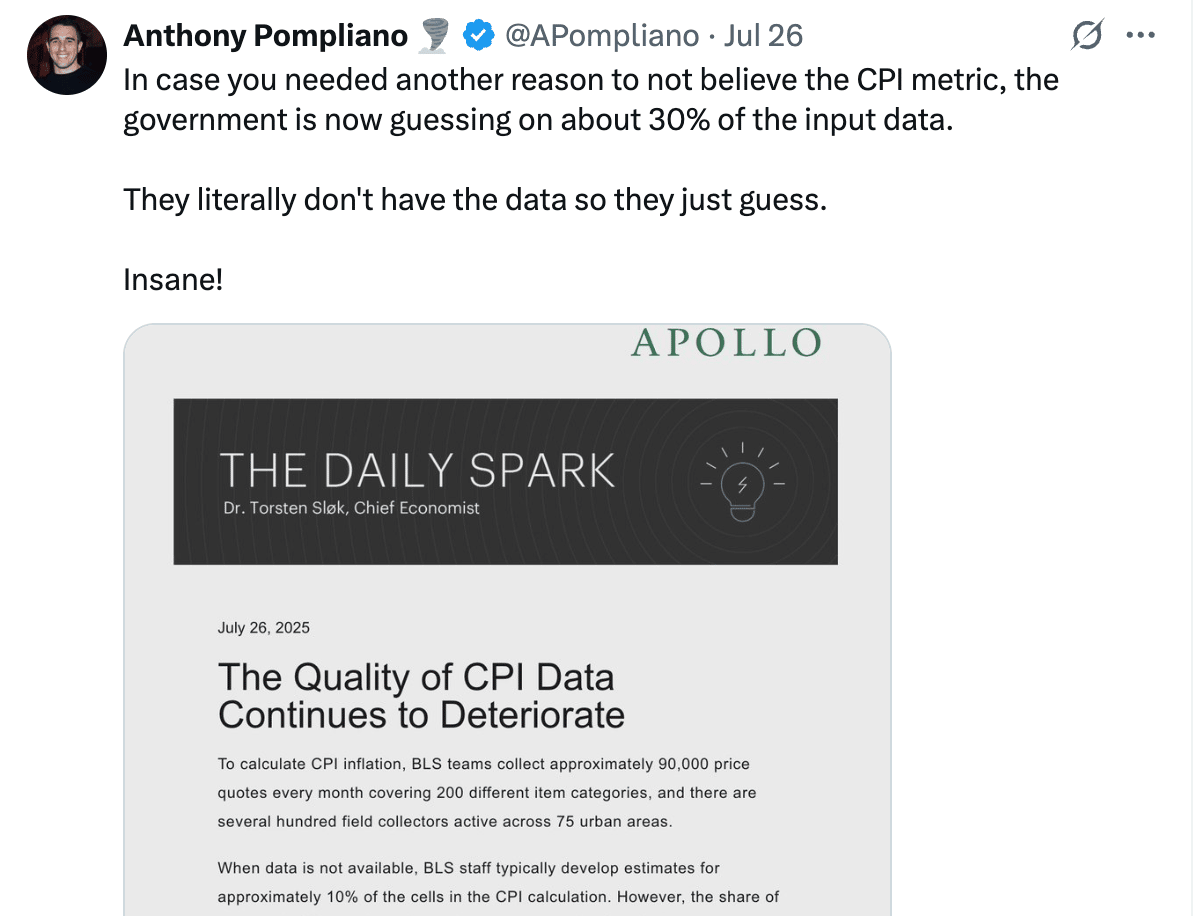
Task: Click the tornado emoji beside the name
Action: click(434, 36)
